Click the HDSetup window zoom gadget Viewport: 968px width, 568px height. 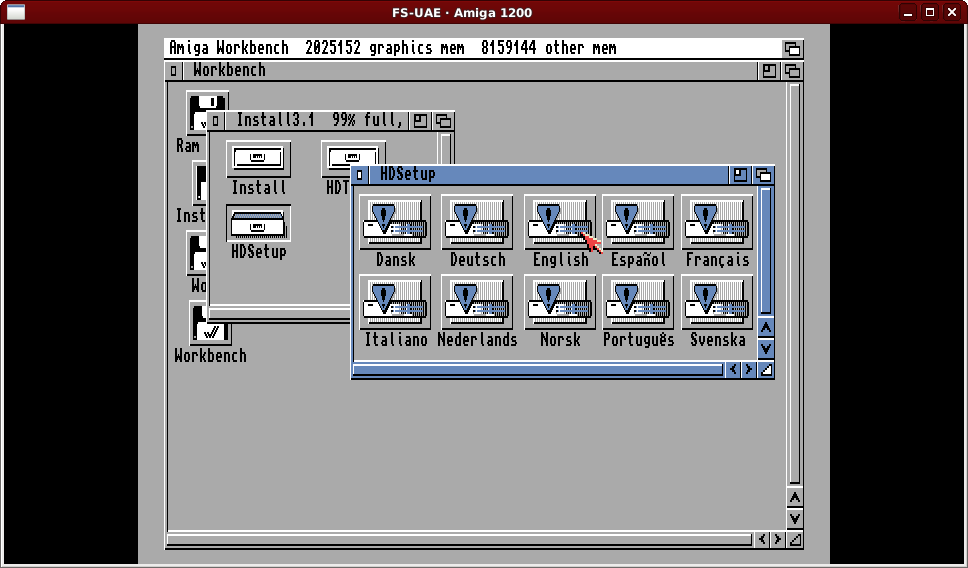point(740,175)
